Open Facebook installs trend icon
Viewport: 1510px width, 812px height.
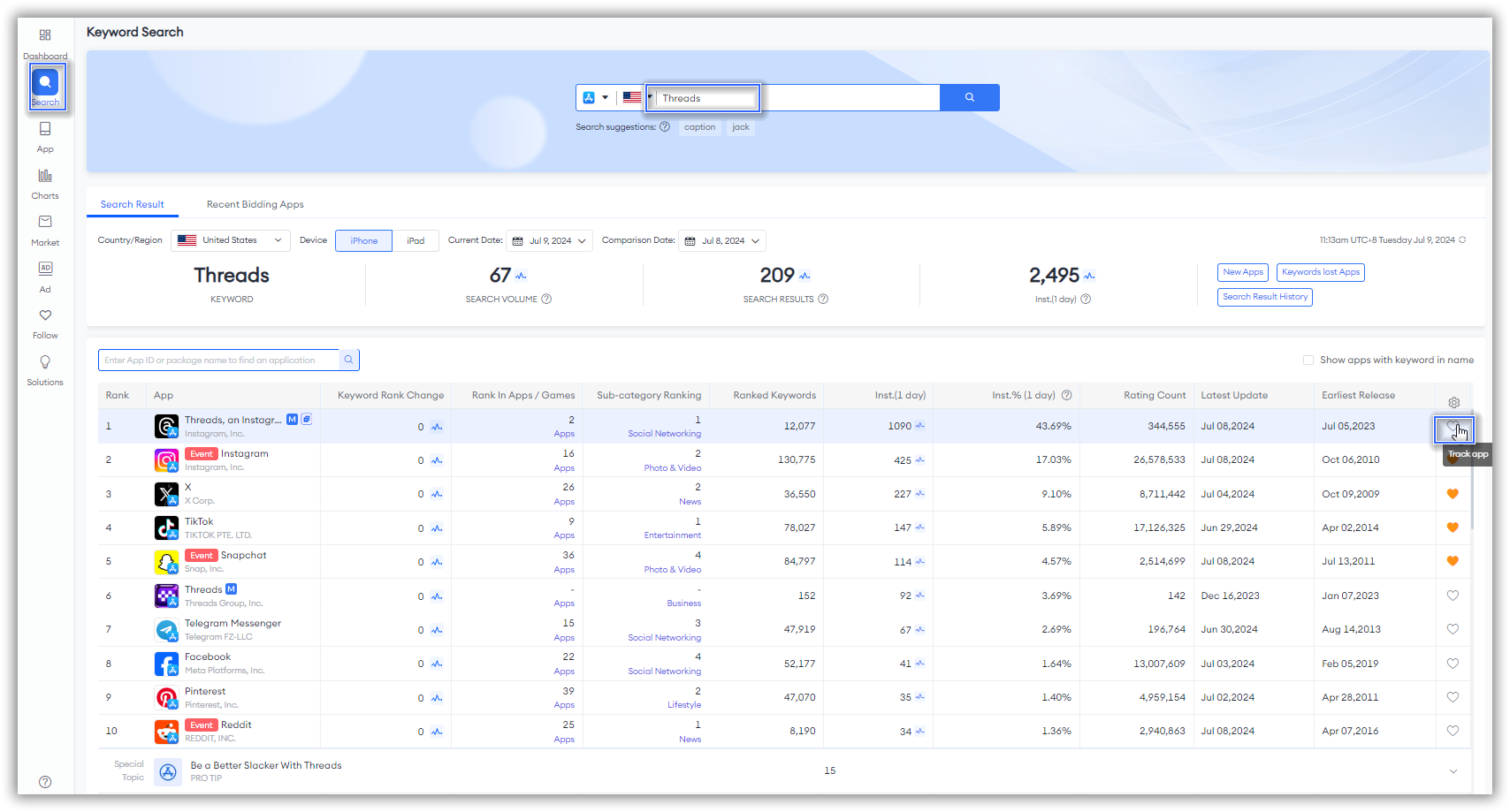click(x=919, y=664)
